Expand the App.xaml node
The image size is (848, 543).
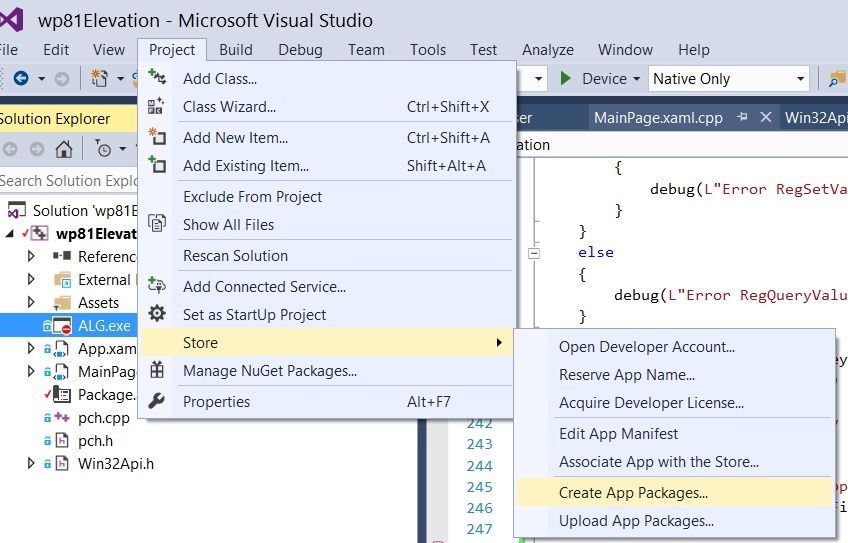(31, 348)
